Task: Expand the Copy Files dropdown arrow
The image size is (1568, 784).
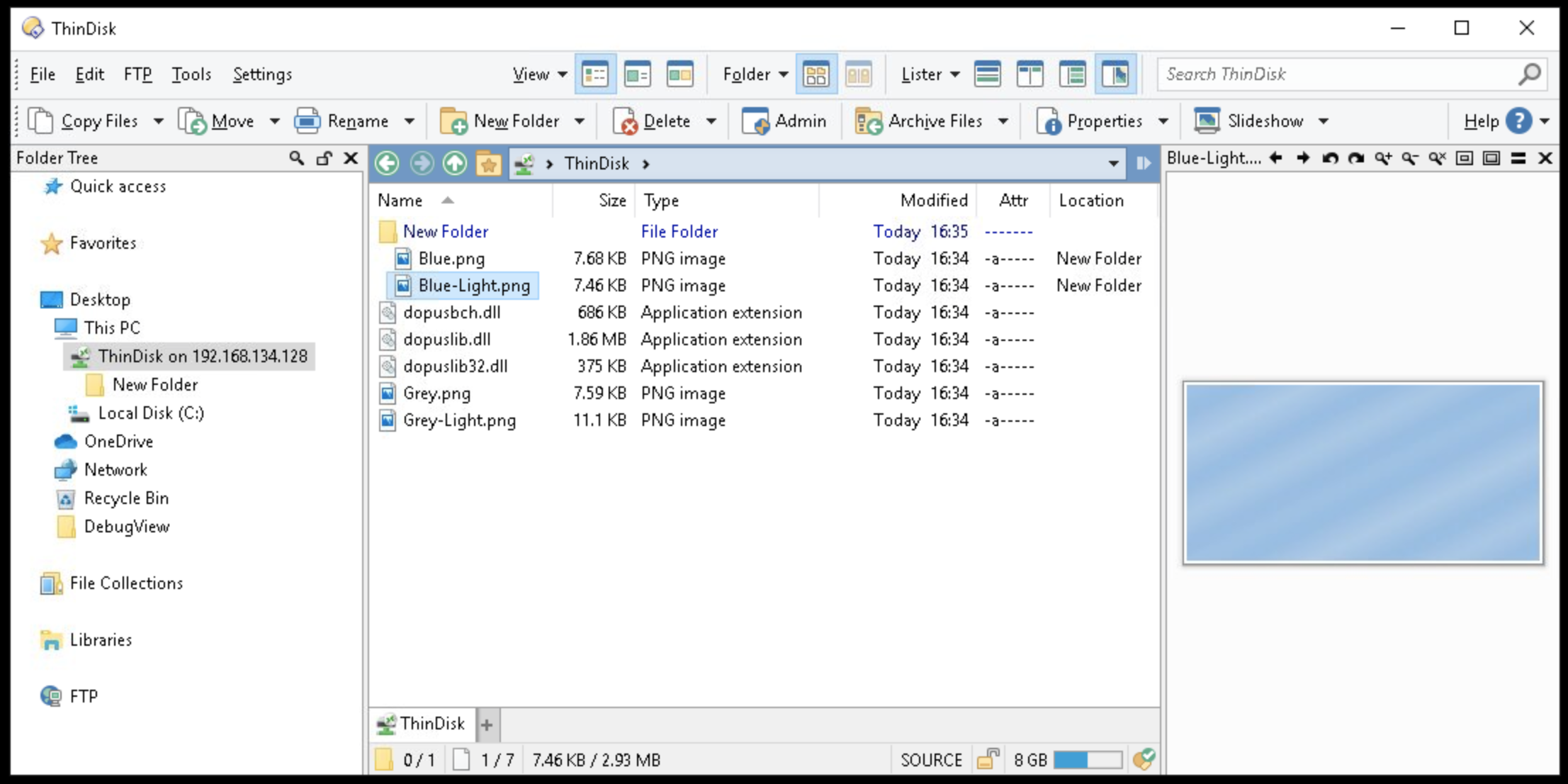Action: (x=159, y=122)
